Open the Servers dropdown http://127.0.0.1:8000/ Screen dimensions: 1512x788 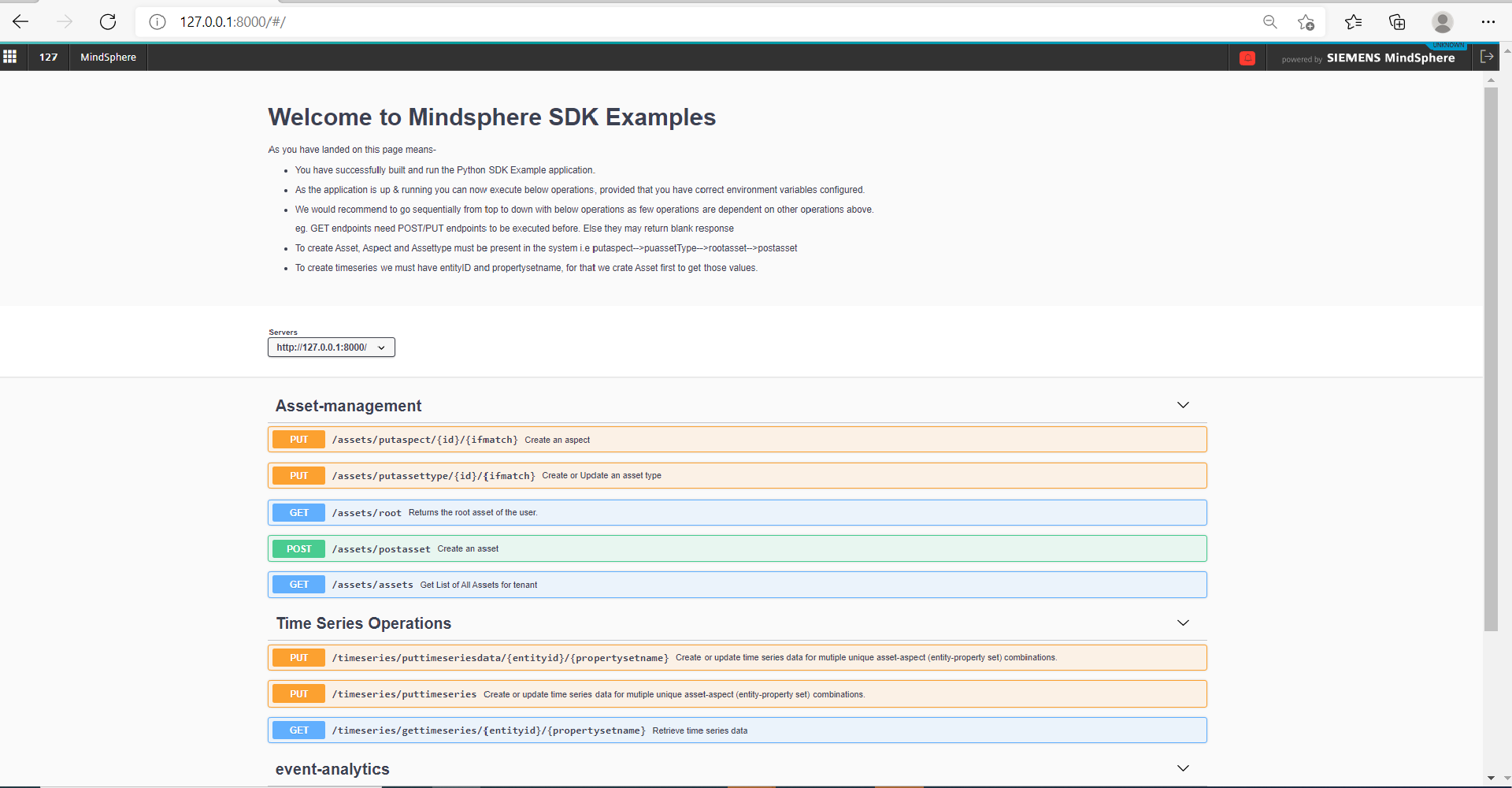click(x=332, y=348)
